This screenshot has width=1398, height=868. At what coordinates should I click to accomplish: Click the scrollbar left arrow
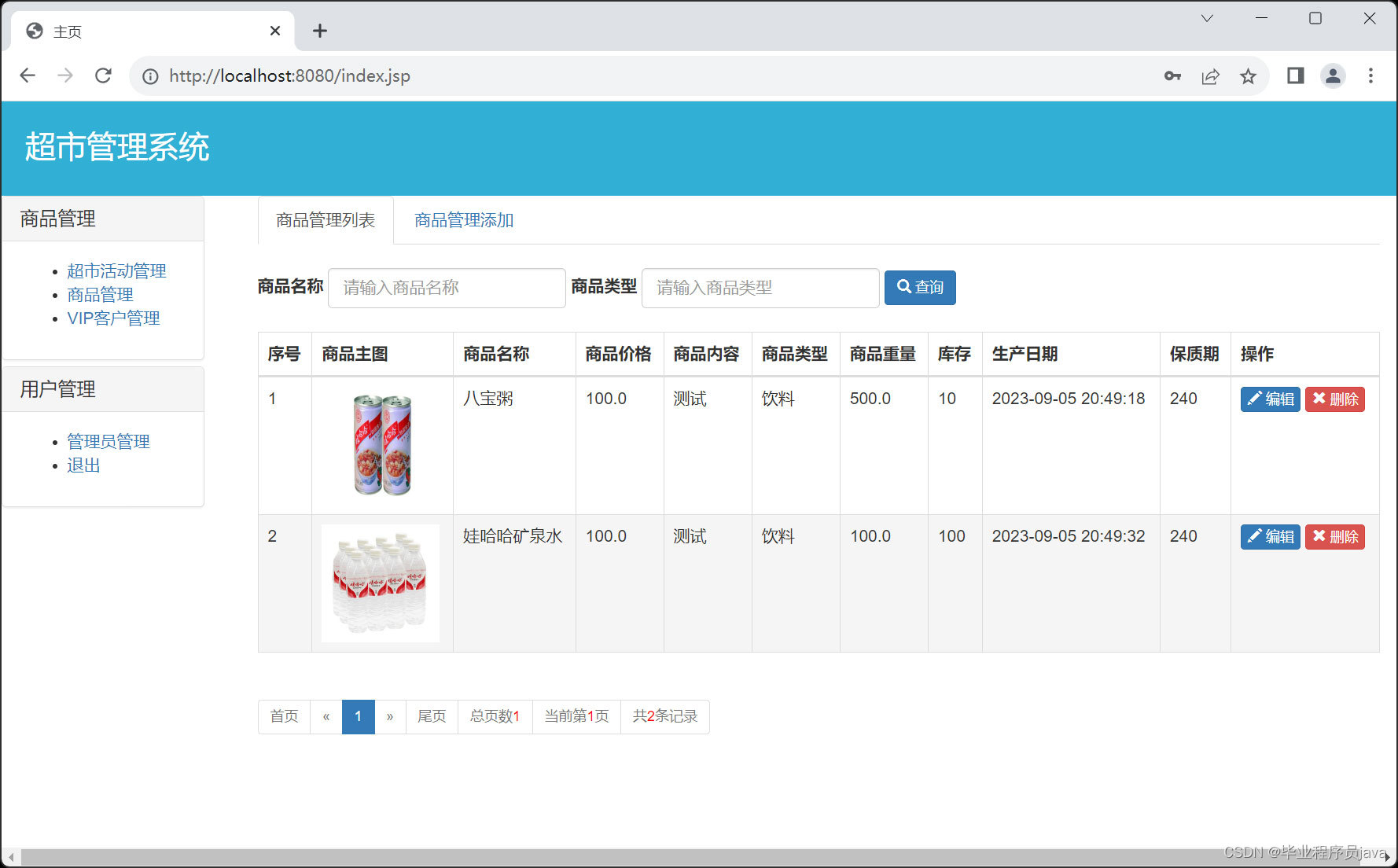(x=11, y=857)
